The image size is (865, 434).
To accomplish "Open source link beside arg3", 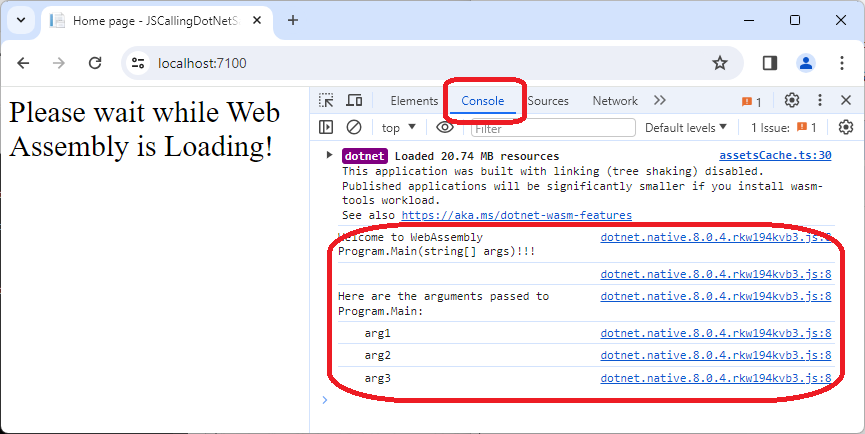I will pos(716,378).
